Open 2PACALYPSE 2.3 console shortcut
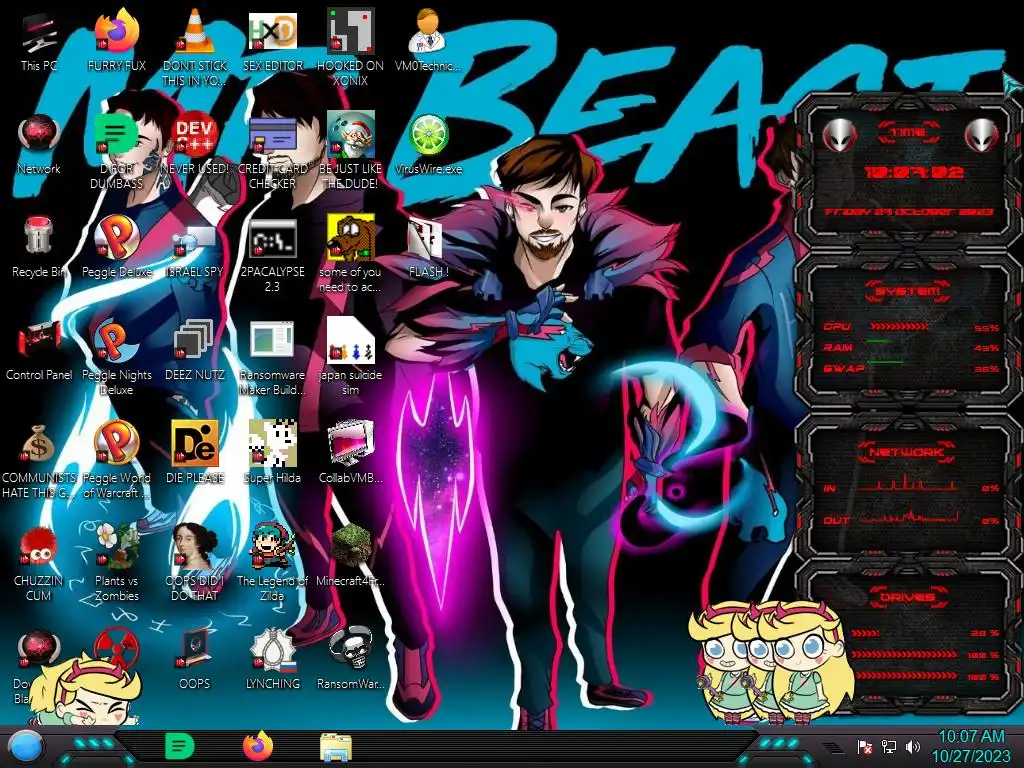1024x768 pixels. coord(272,238)
